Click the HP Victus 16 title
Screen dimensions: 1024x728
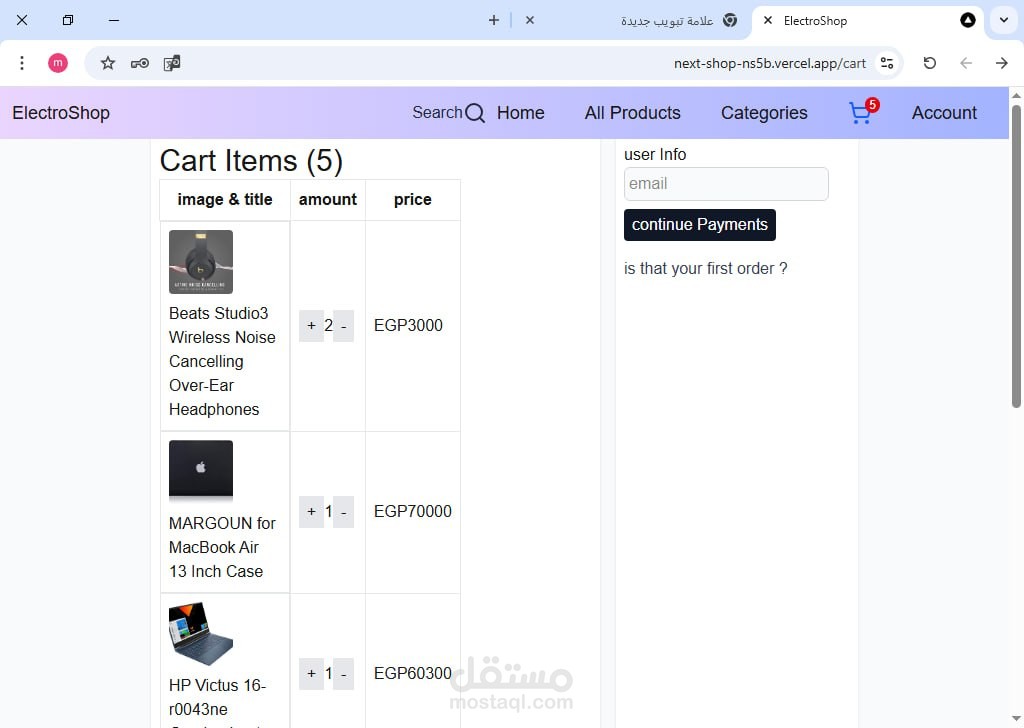(x=217, y=697)
